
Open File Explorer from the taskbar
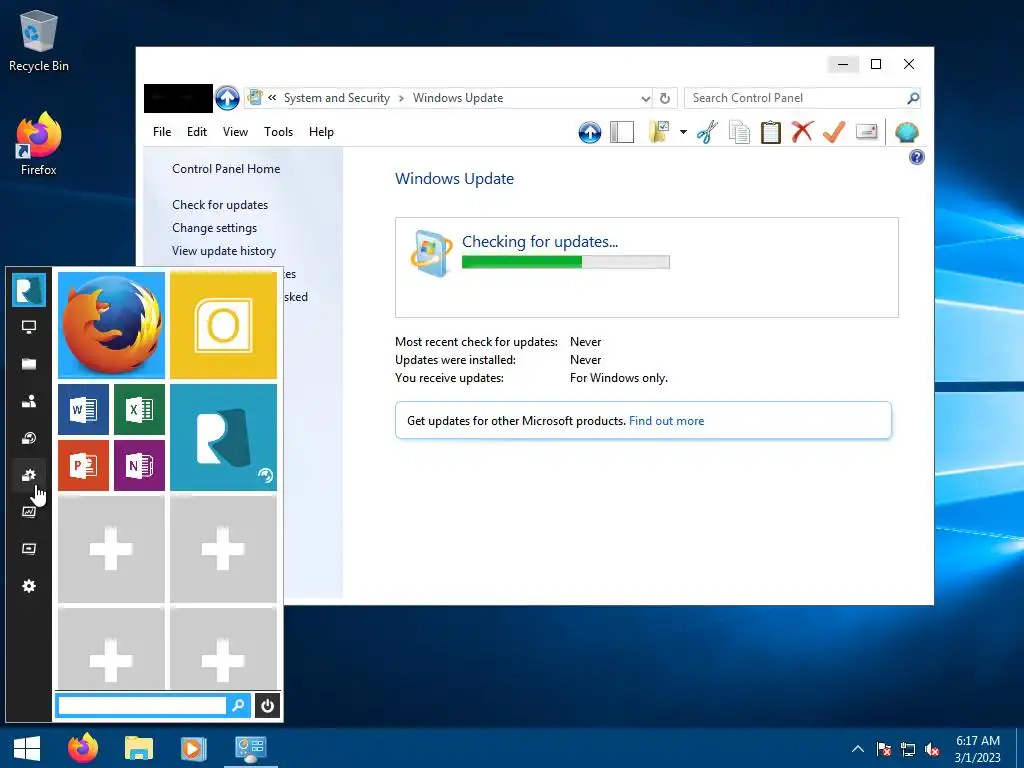click(x=138, y=748)
